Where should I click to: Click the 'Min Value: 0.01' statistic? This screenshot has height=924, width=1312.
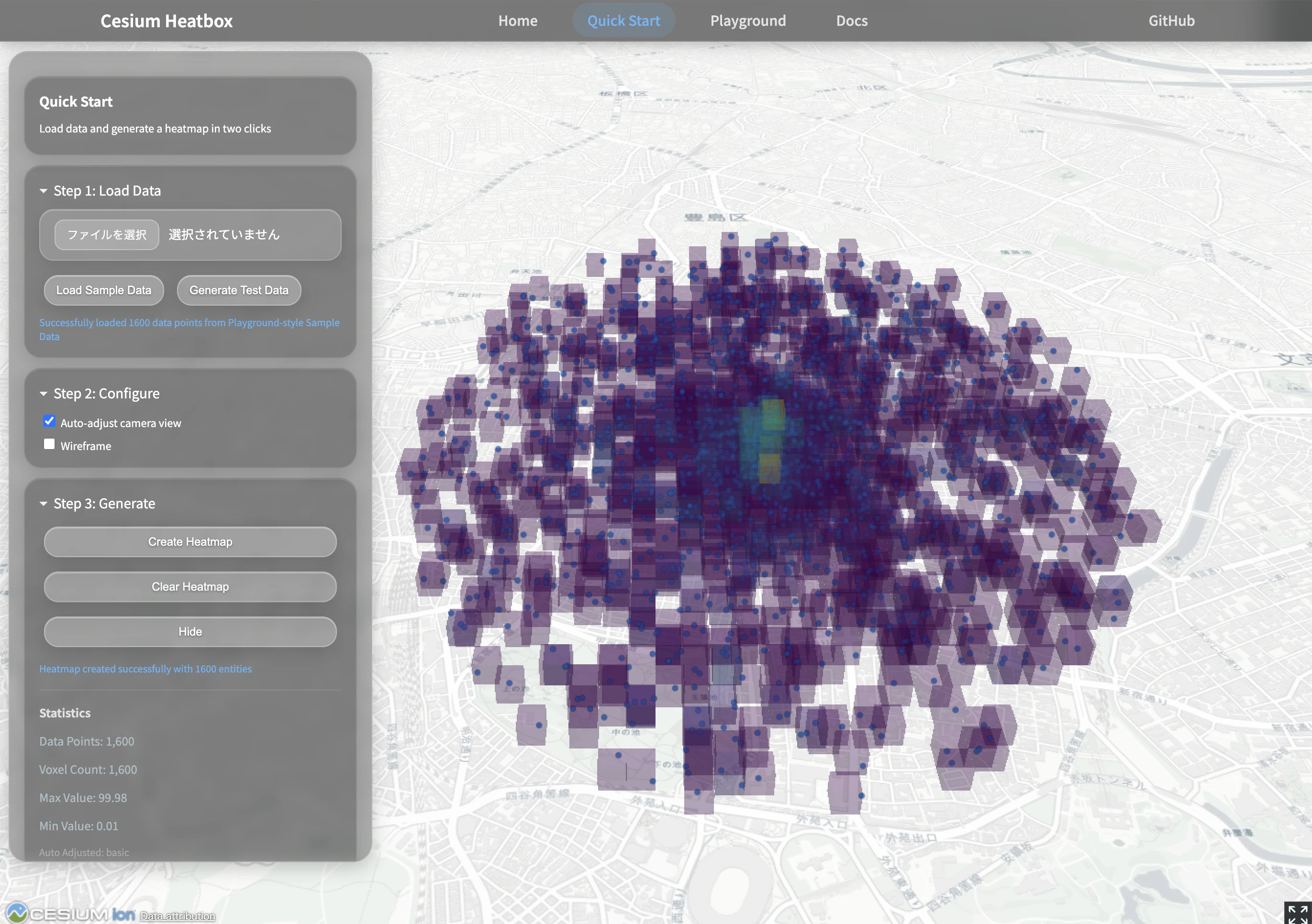pos(79,826)
